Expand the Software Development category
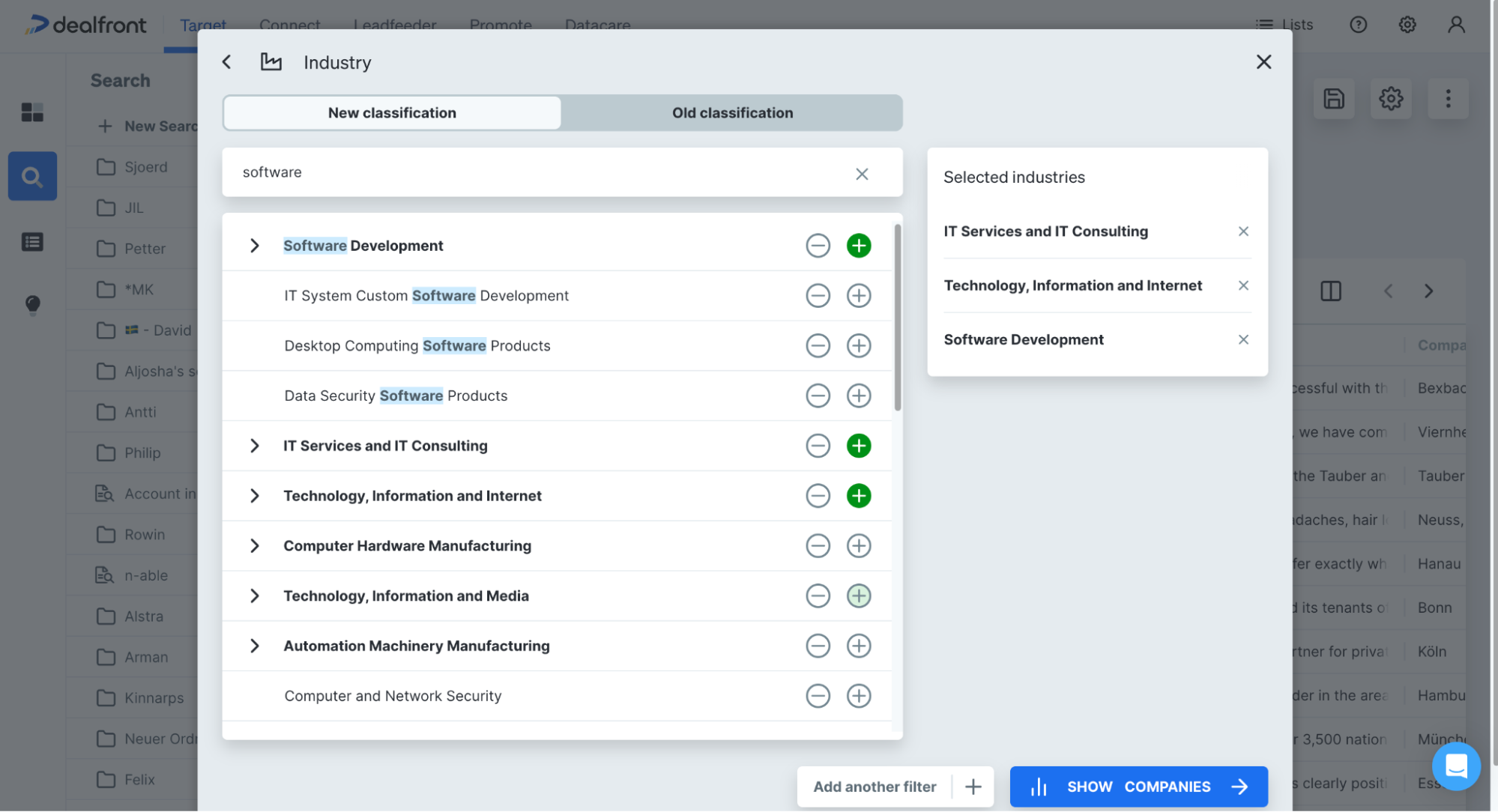Viewport: 1498px width, 812px height. click(x=254, y=245)
